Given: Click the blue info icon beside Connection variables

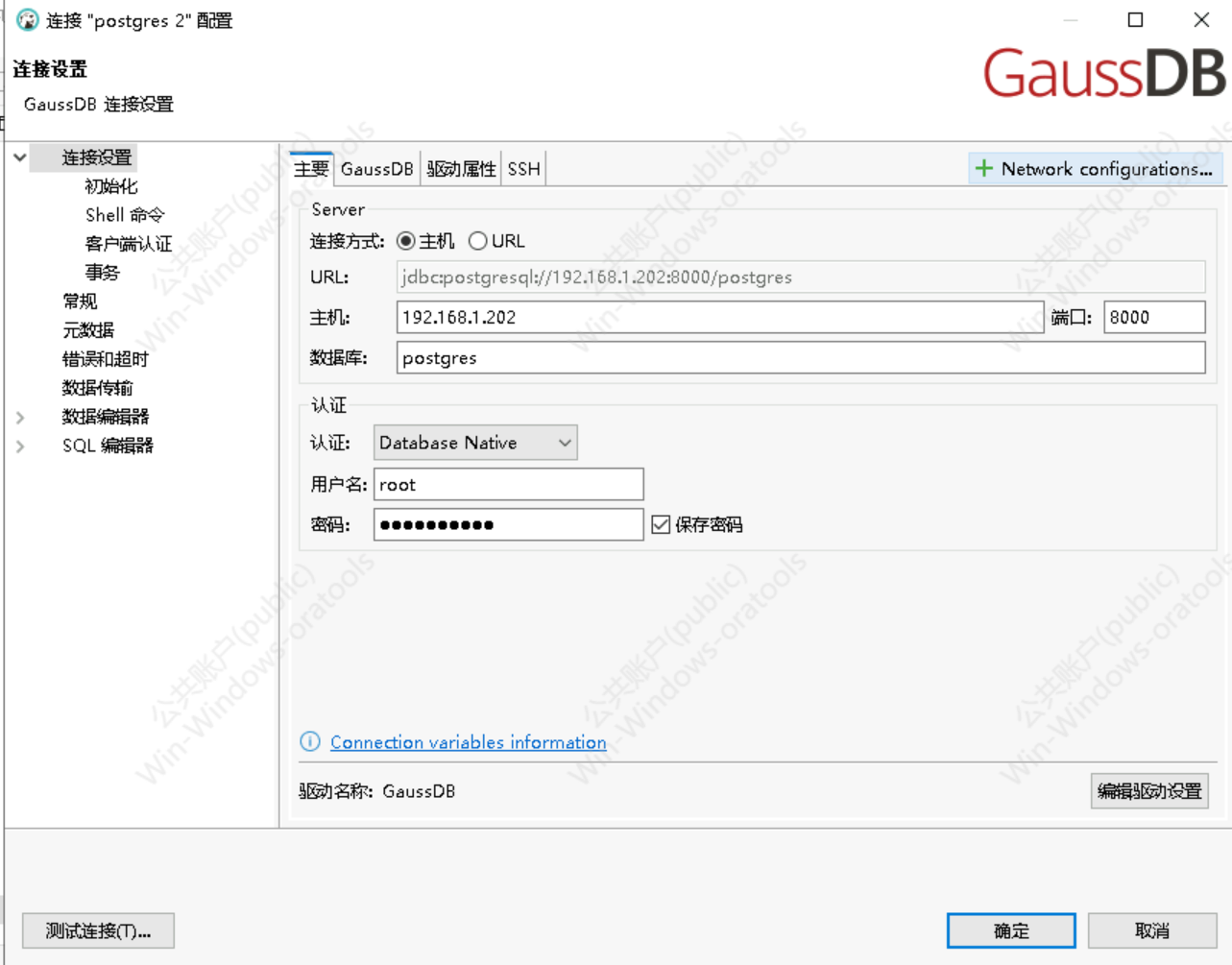Looking at the screenshot, I should pyautogui.click(x=310, y=741).
